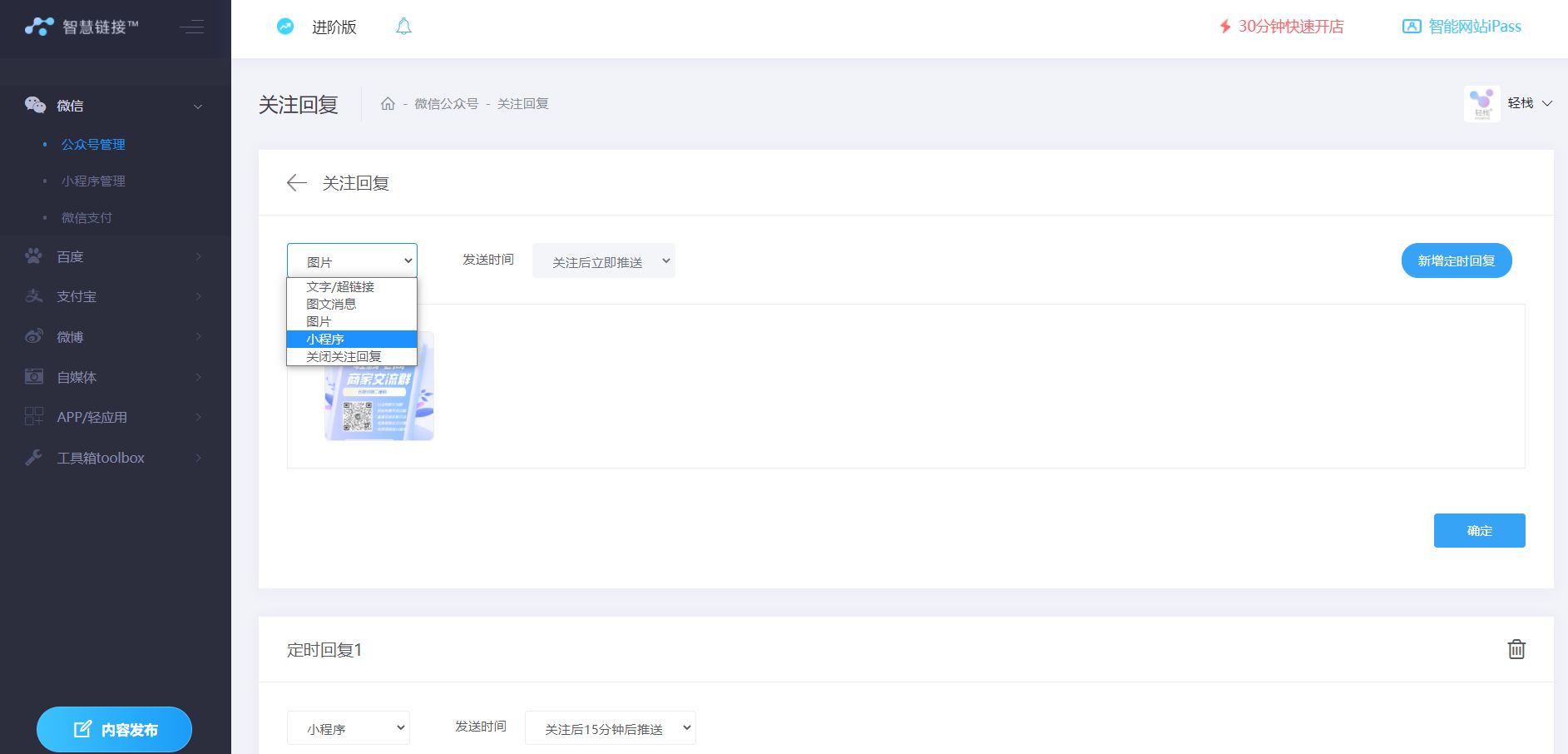Click the blue 确定 button
Image resolution: width=1568 pixels, height=754 pixels.
point(1480,530)
